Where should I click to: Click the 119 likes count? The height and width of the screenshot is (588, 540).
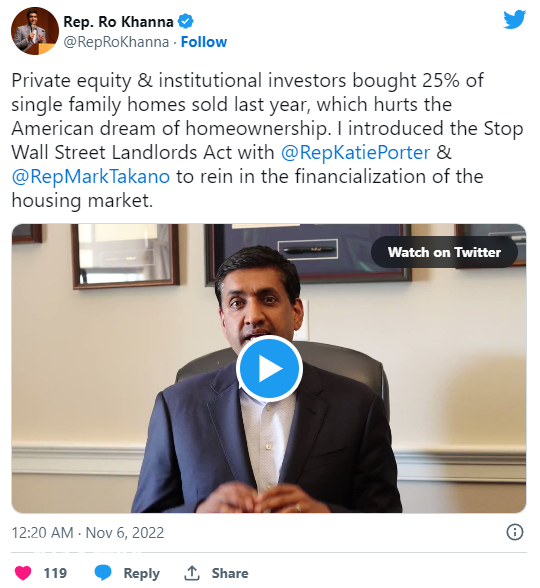55,573
